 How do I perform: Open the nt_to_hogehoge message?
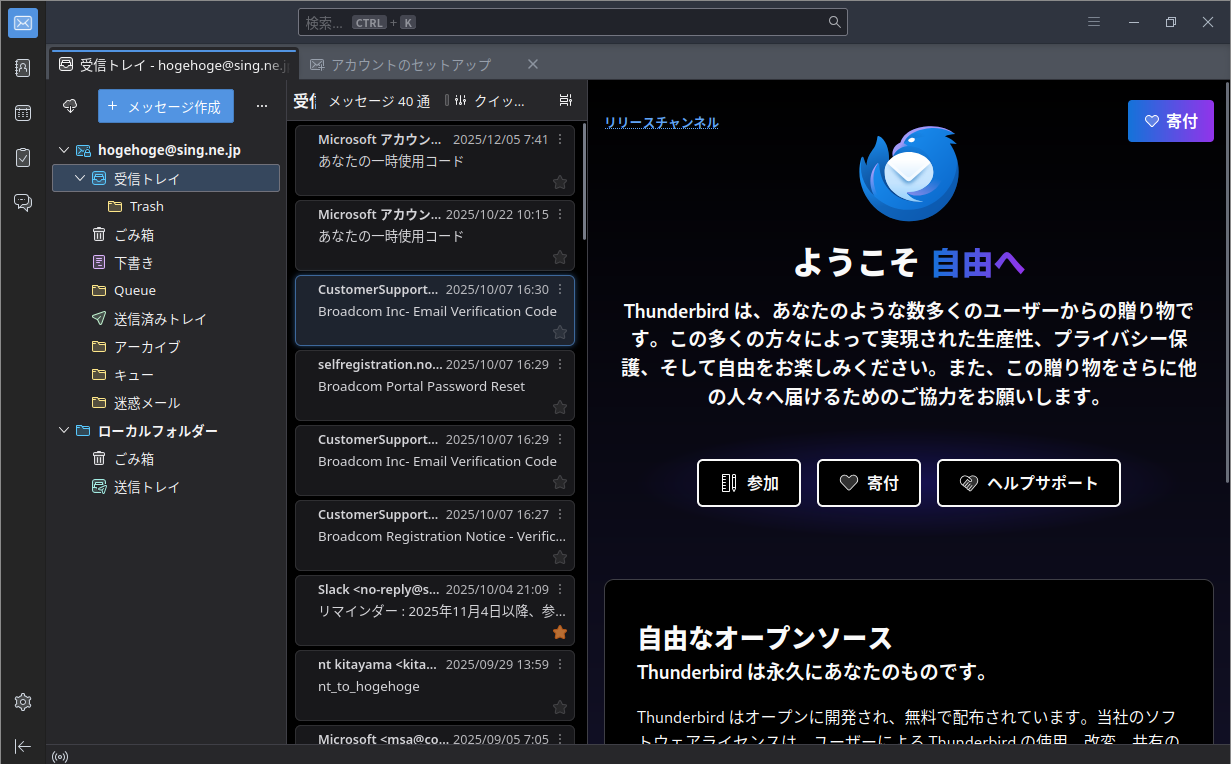[x=435, y=685]
